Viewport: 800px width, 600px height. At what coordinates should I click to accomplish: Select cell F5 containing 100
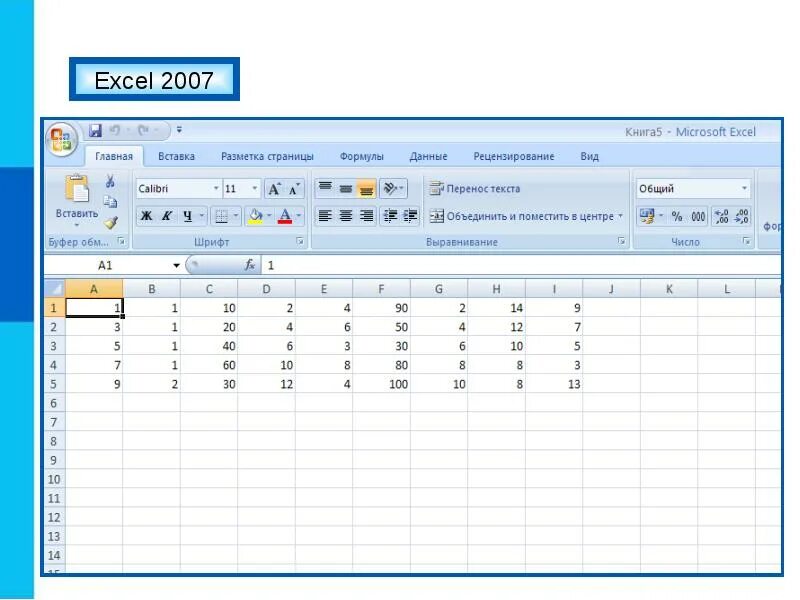pos(381,384)
